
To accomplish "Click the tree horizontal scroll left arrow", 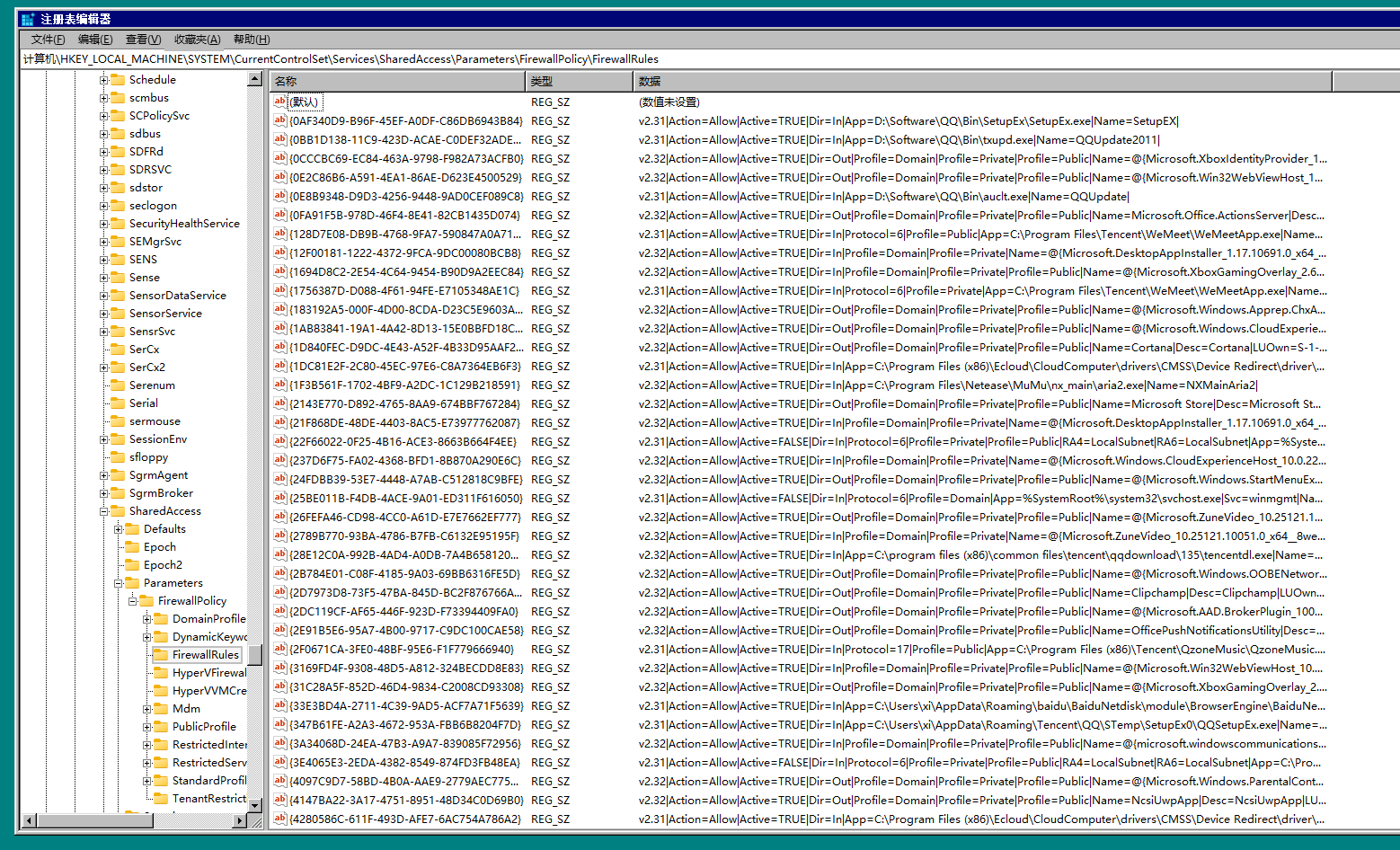I will click(30, 820).
